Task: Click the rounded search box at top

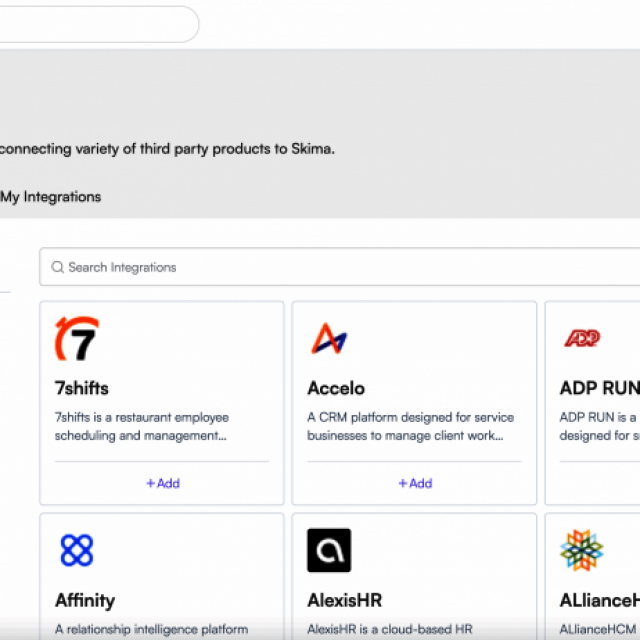Action: point(99,24)
